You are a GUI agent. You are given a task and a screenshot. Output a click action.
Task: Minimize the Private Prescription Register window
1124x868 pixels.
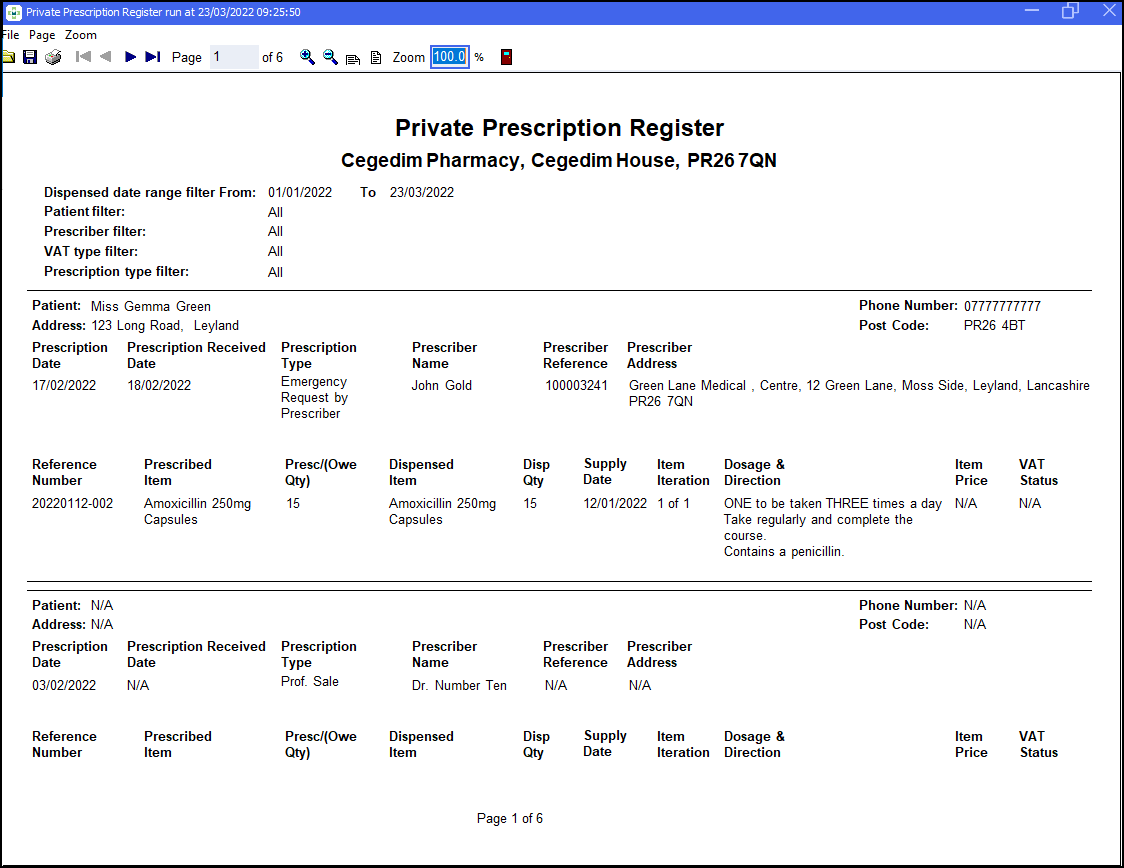tap(1032, 11)
